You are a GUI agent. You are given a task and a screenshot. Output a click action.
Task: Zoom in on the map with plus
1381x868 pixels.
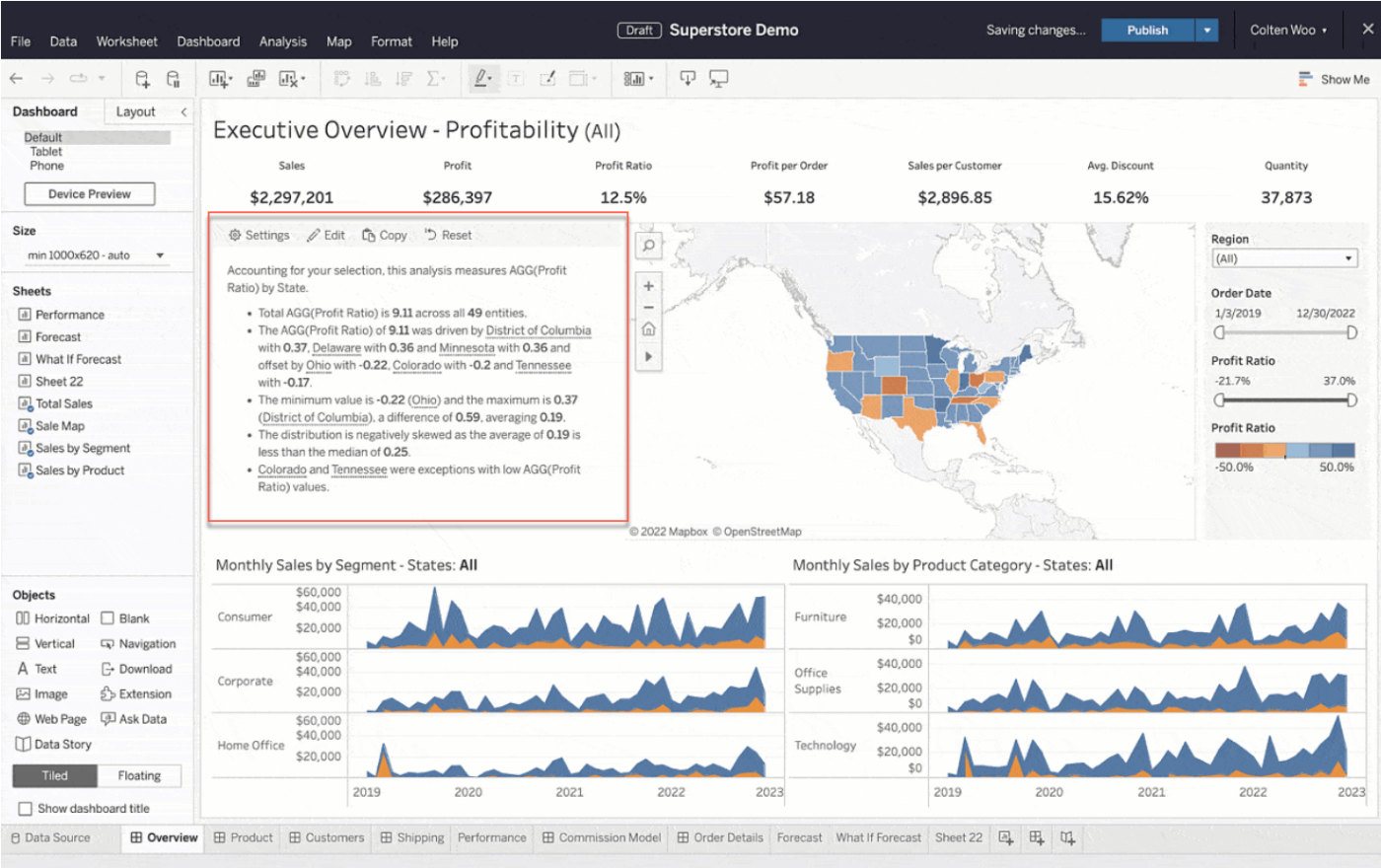point(648,286)
